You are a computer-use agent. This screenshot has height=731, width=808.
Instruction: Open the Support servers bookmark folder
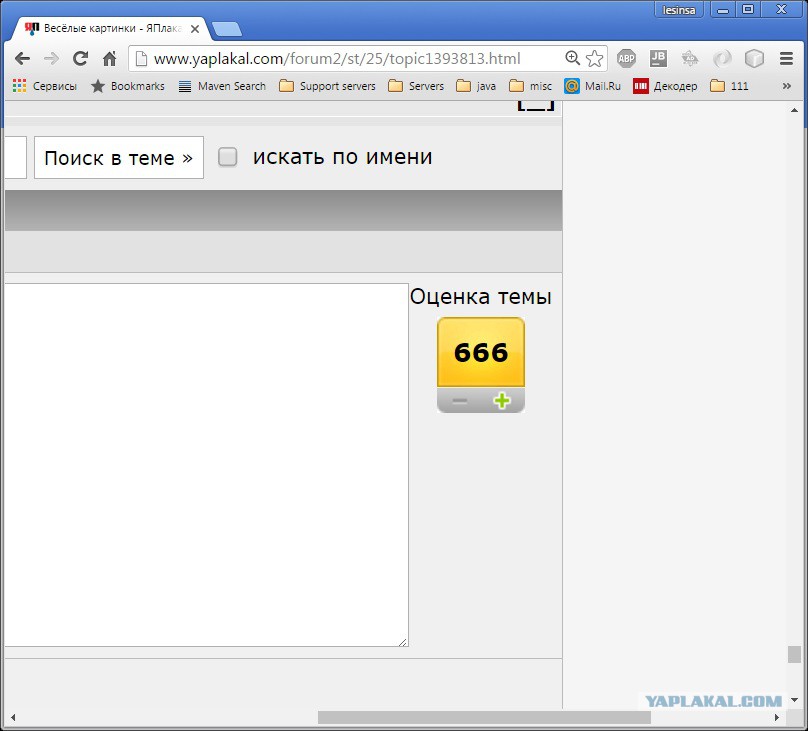[x=327, y=86]
